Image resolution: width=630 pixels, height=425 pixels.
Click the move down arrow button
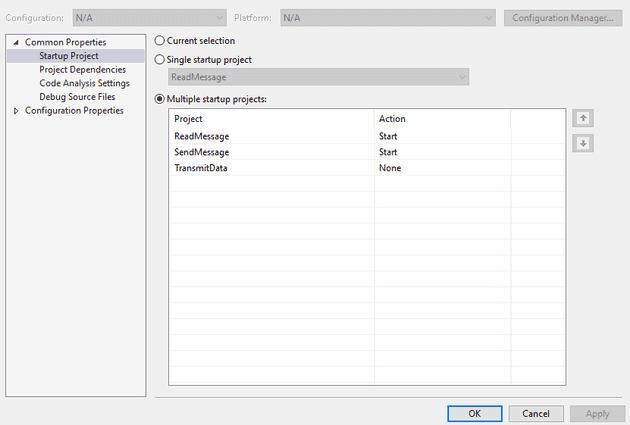click(583, 143)
